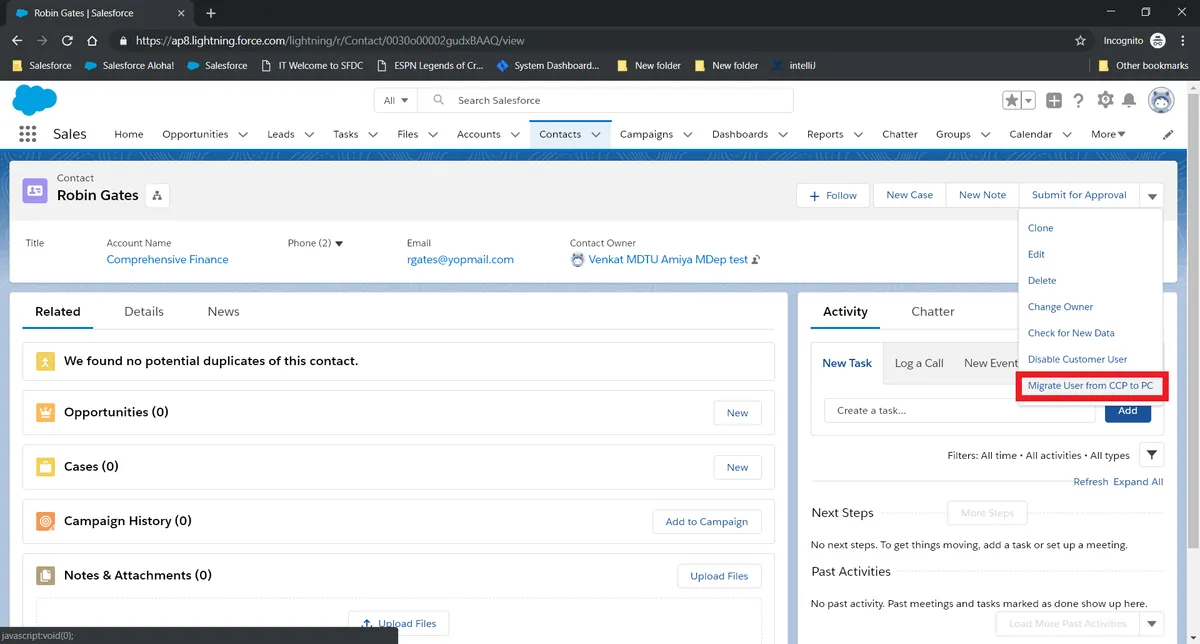Click the Campaign History target icon
1200x644 pixels.
(x=46, y=521)
